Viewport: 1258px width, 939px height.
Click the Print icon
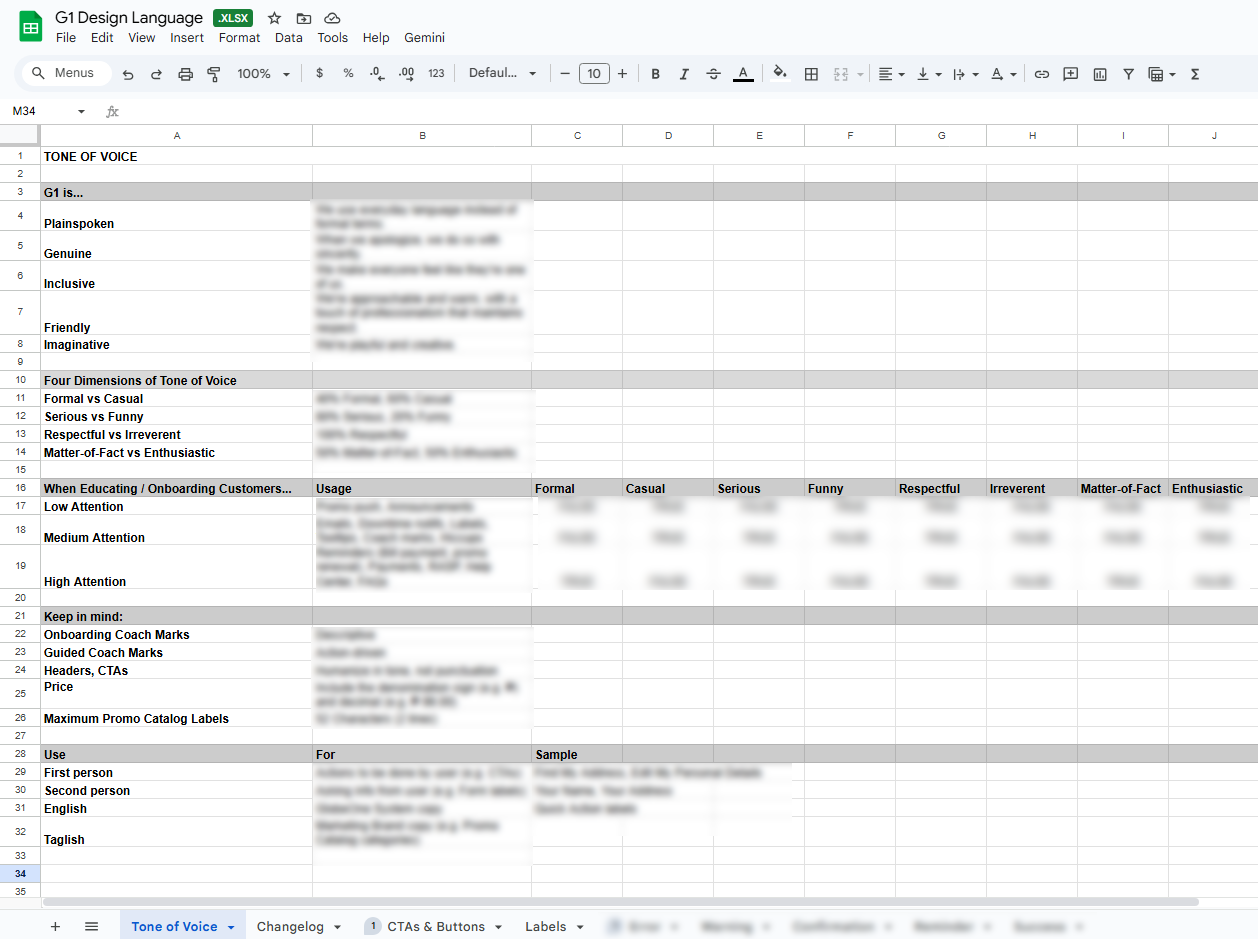pyautogui.click(x=185, y=74)
